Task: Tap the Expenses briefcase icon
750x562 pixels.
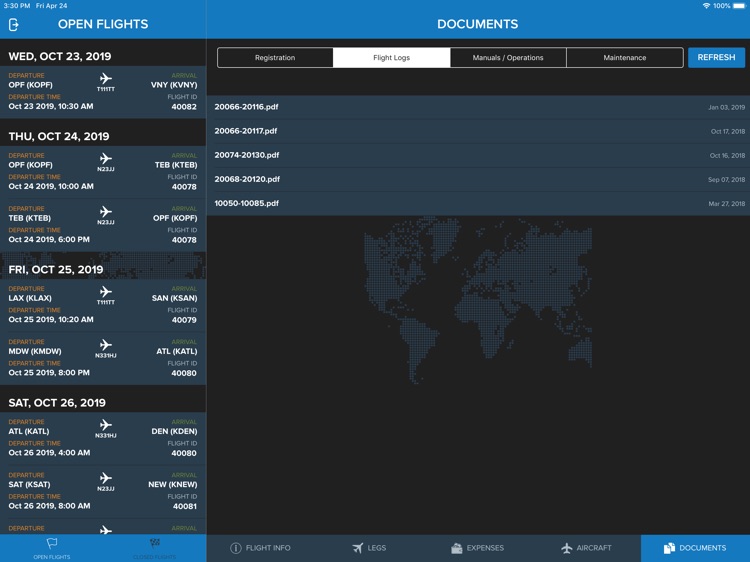Action: click(457, 548)
